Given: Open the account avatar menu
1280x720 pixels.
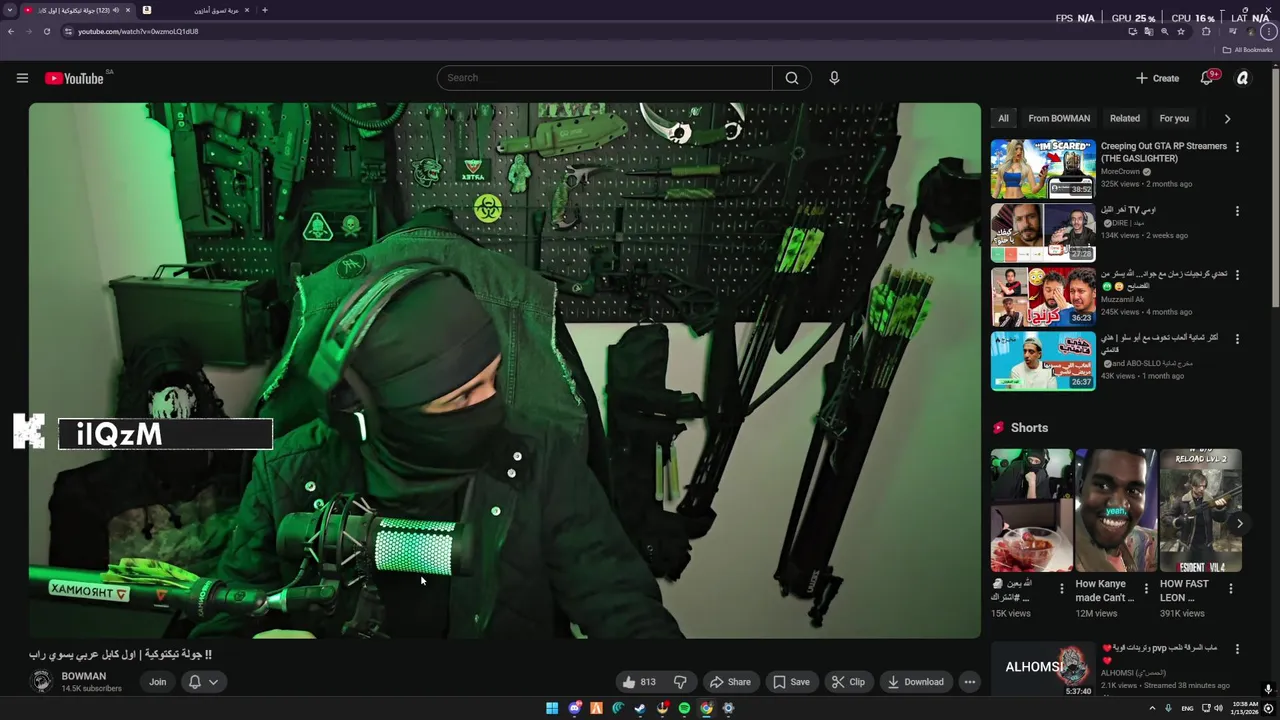Looking at the screenshot, I should 1243,78.
